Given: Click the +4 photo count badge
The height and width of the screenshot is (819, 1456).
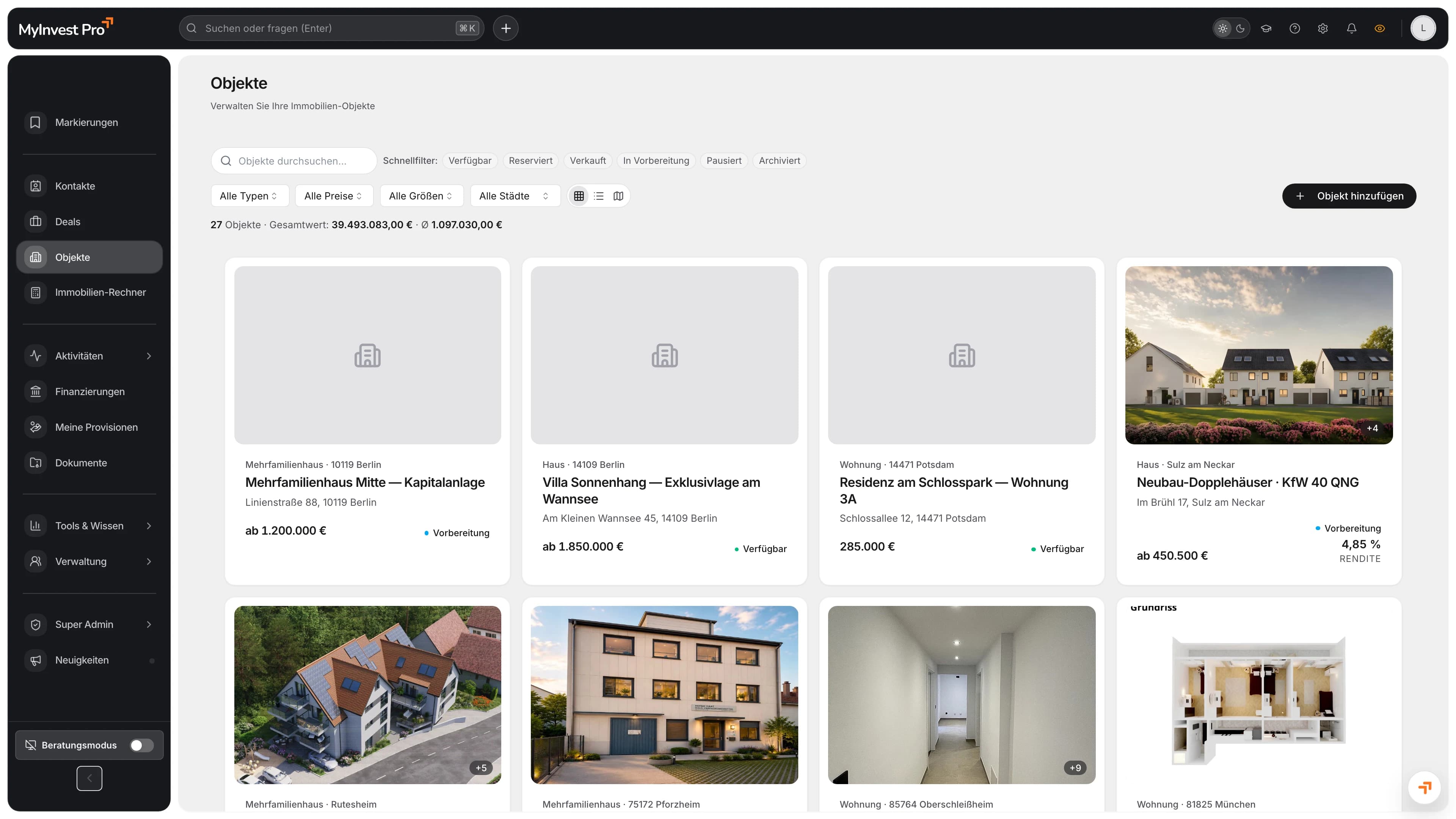Looking at the screenshot, I should point(1372,428).
